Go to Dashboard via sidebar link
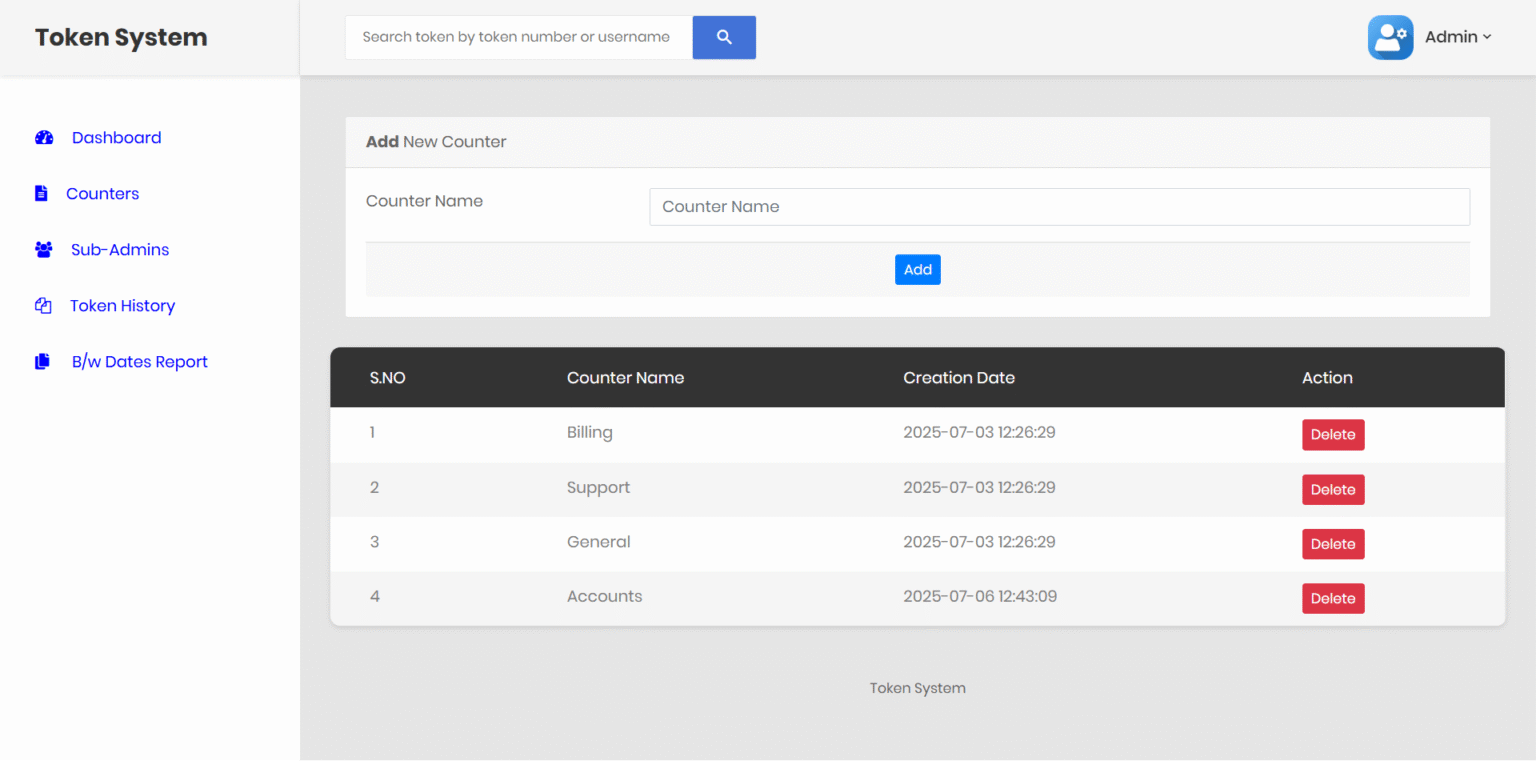The width and height of the screenshot is (1536, 761). click(116, 137)
